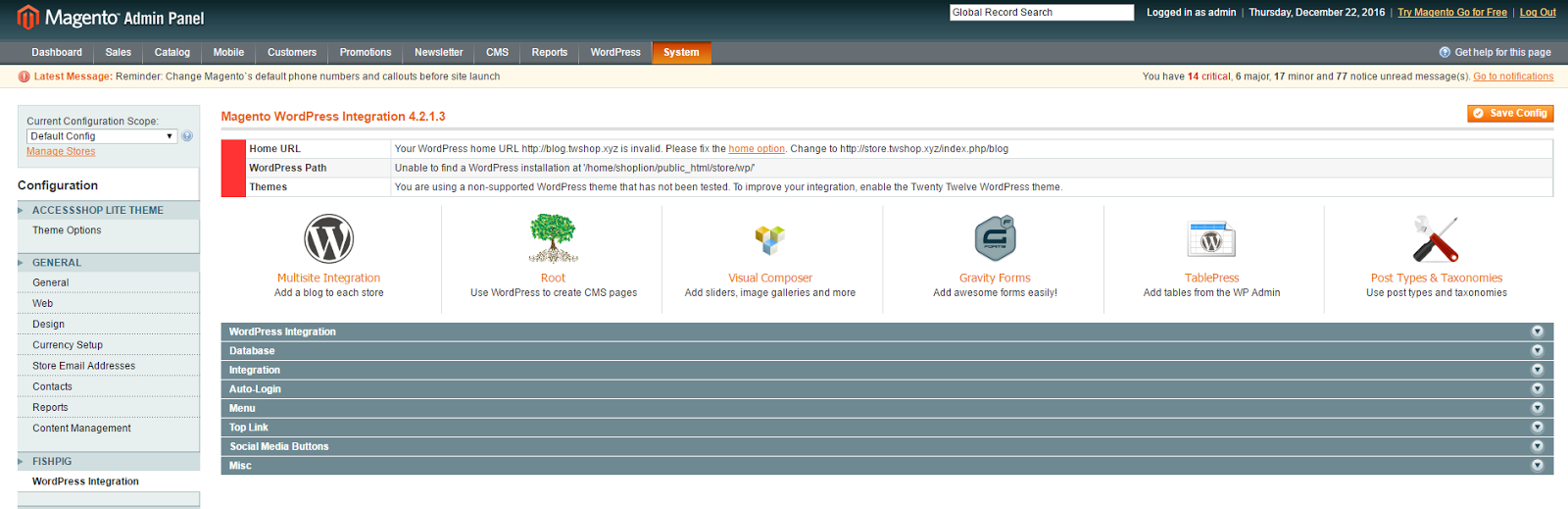Viewport: 1568px width, 509px height.
Task: Open the Dashboard menu
Action: coord(57,52)
